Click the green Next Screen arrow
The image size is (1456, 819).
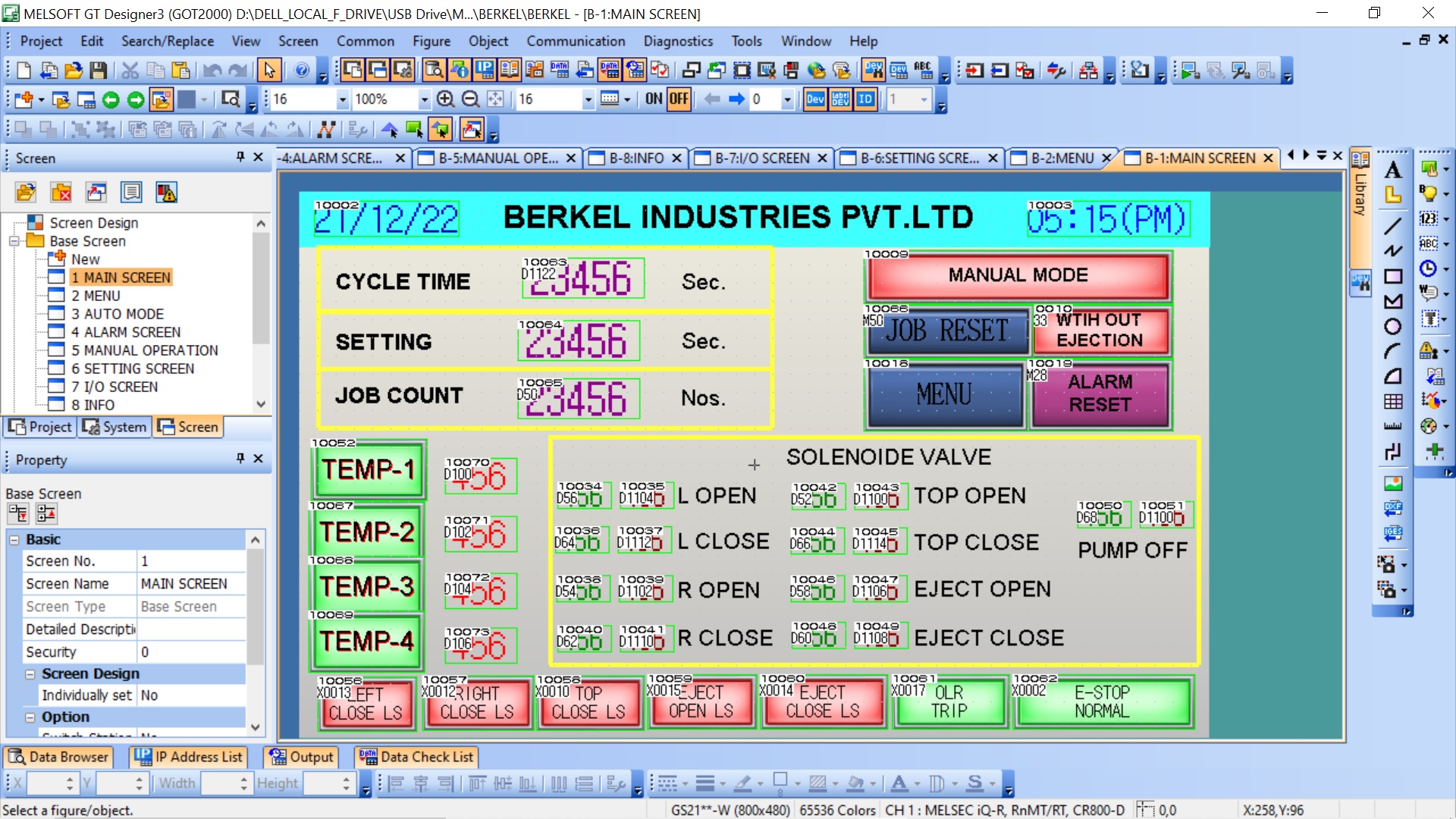click(x=136, y=99)
